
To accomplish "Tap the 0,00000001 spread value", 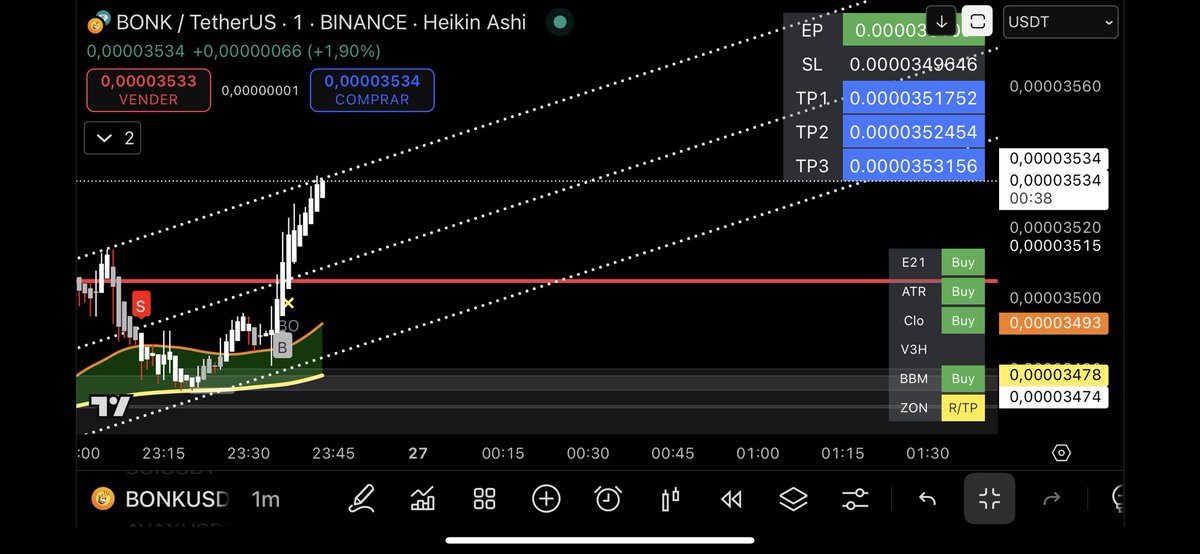I will tap(260, 90).
